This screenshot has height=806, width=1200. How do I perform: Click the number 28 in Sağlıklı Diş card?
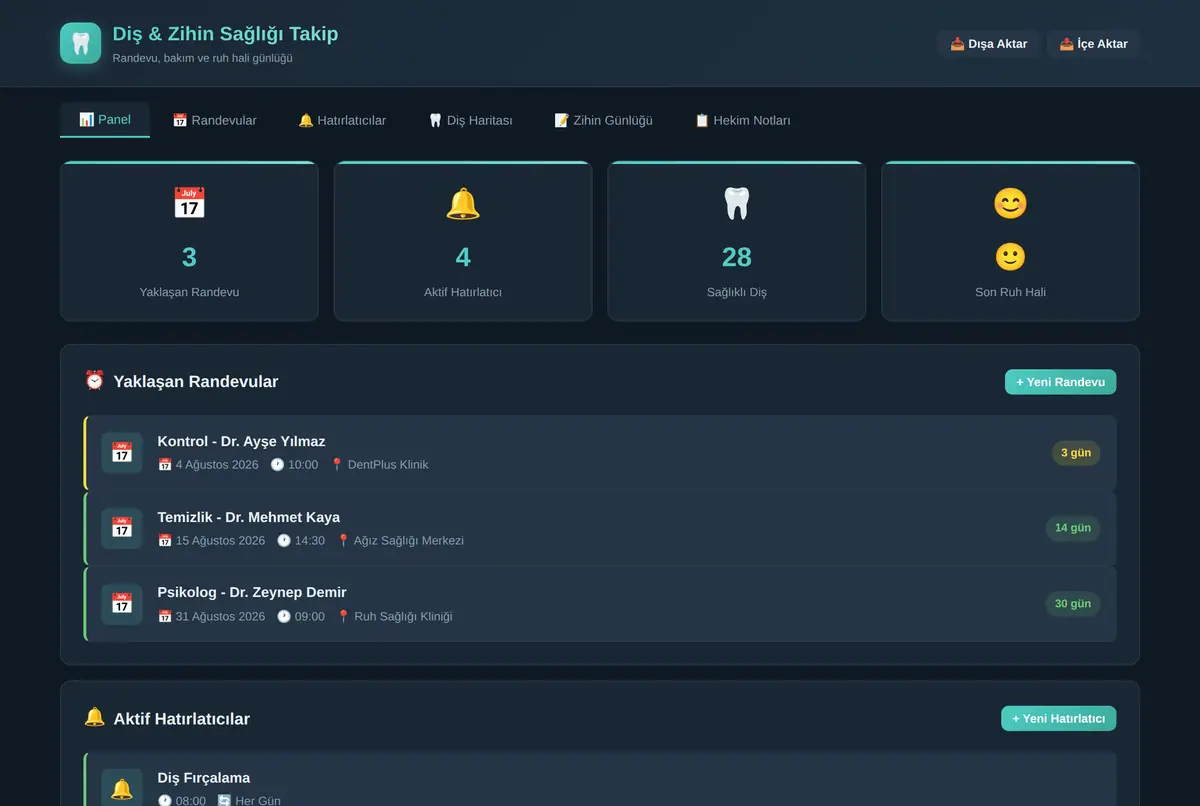(737, 257)
